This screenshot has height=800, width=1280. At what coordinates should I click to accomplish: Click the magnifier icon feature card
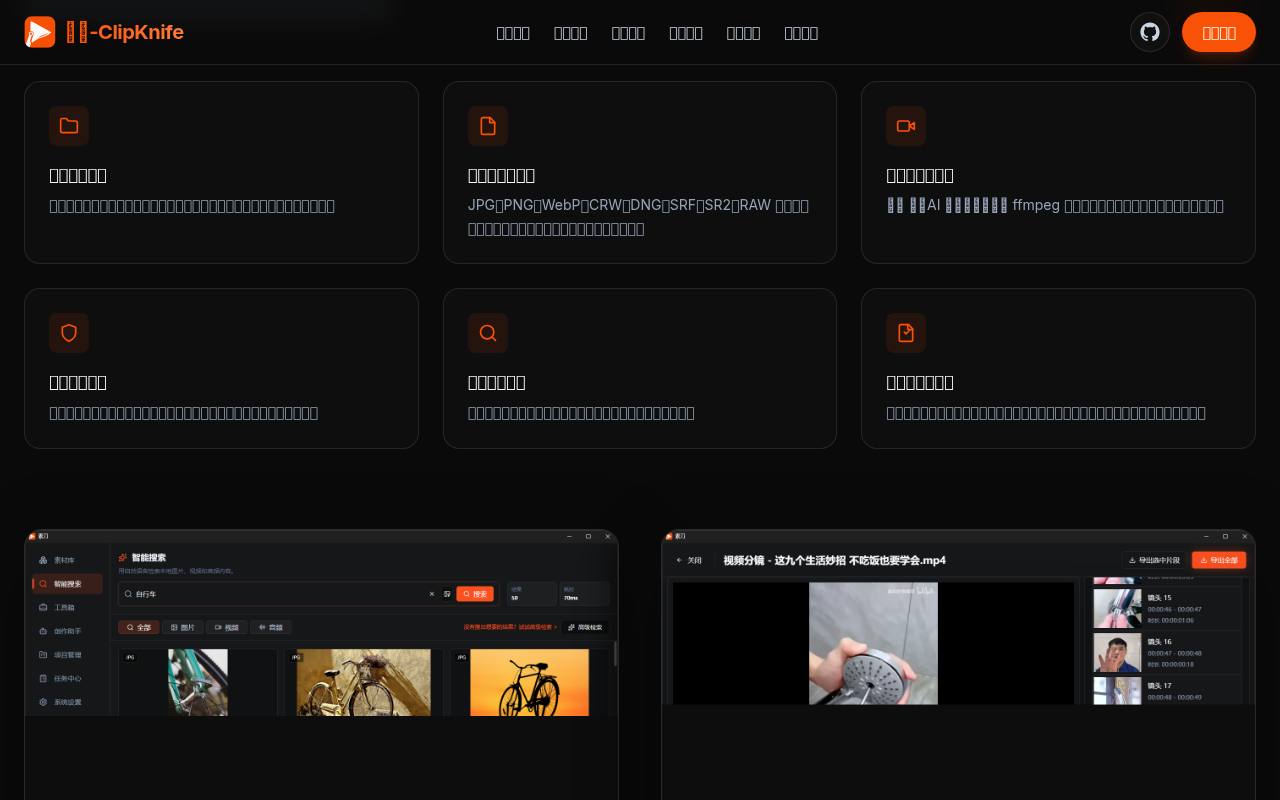pos(640,368)
